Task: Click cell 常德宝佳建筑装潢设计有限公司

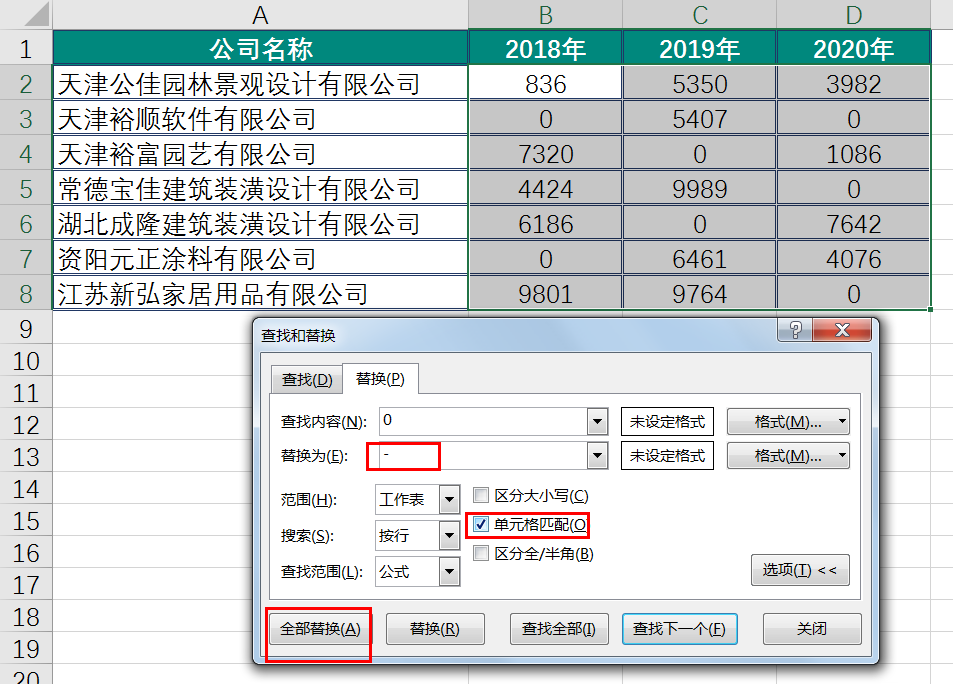Action: pyautogui.click(x=260, y=188)
